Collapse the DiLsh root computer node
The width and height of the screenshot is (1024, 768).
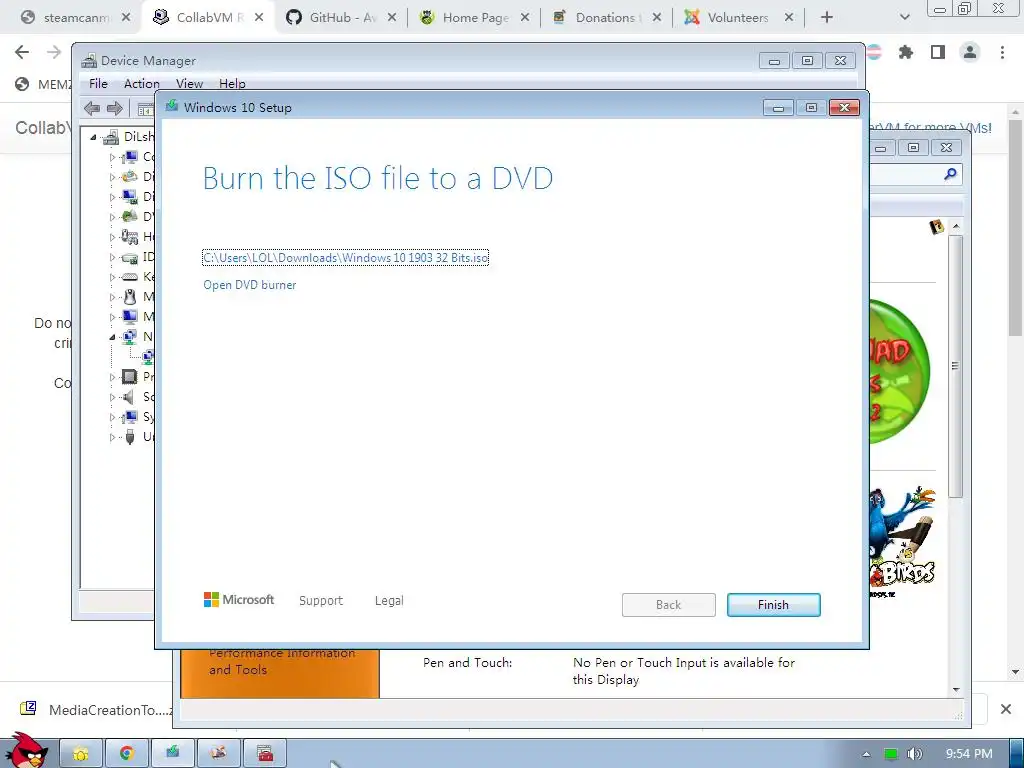click(x=93, y=137)
